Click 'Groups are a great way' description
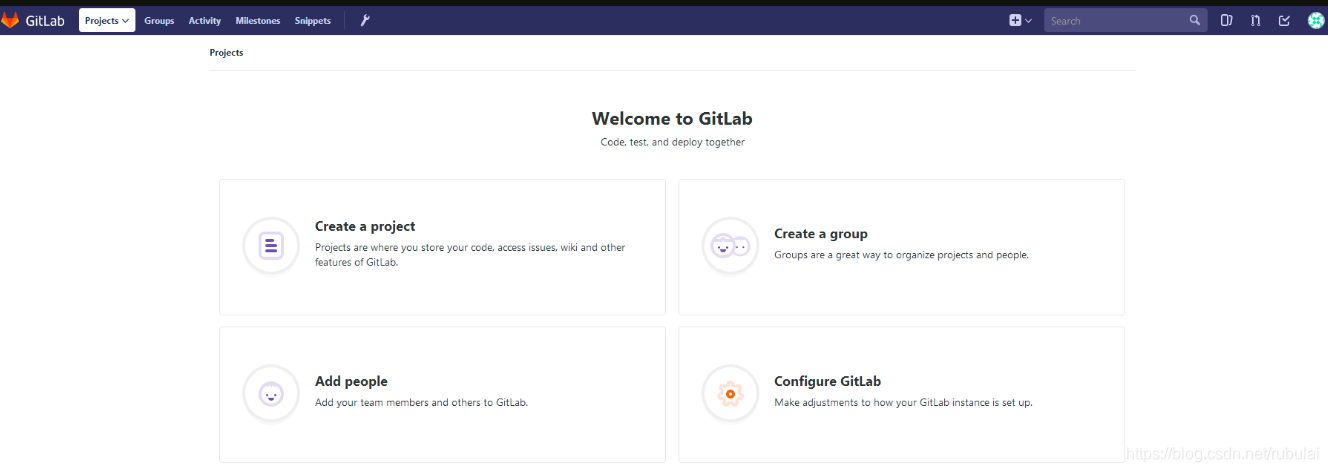 click(x=901, y=255)
